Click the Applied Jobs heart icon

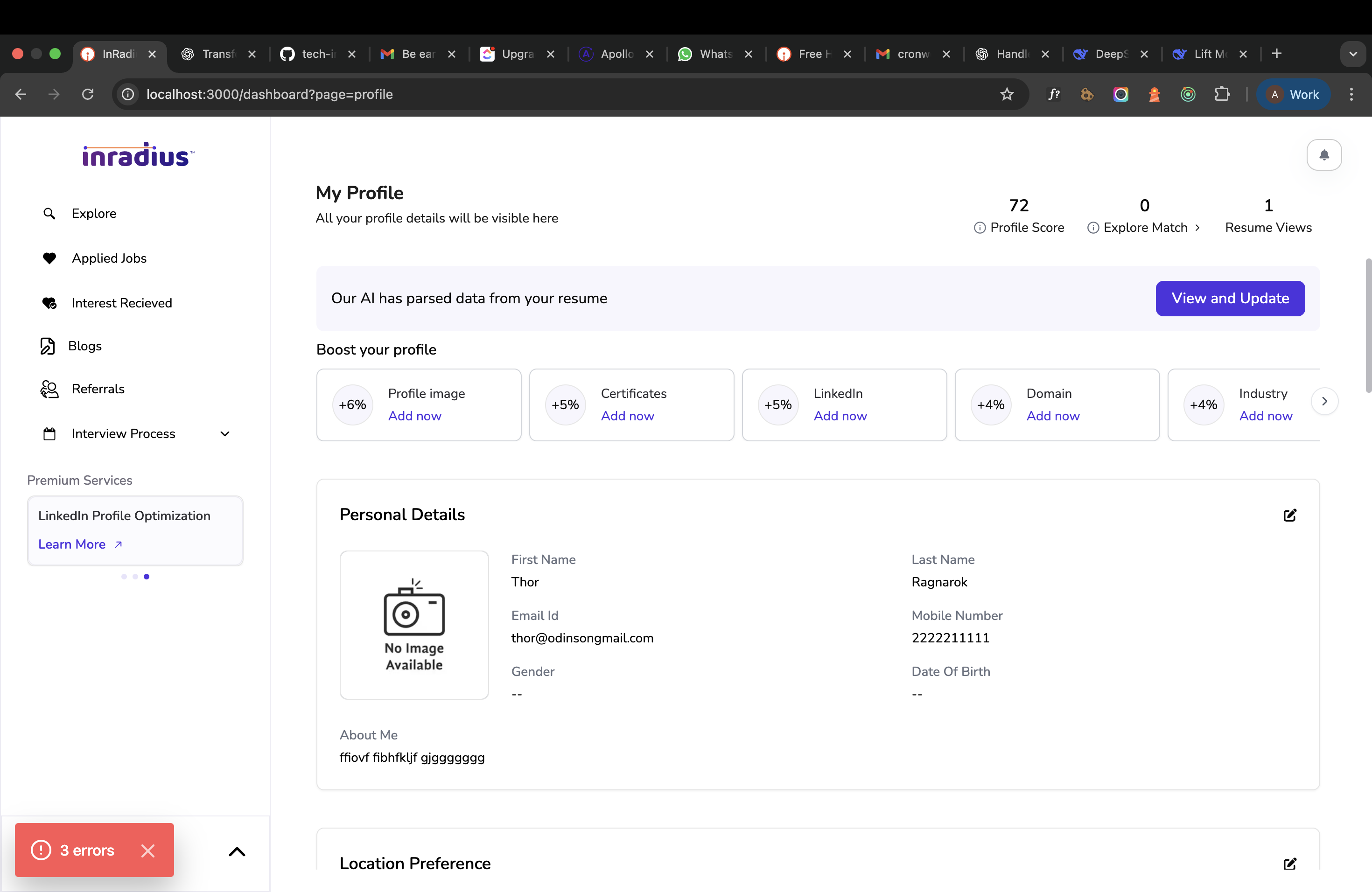[49, 258]
